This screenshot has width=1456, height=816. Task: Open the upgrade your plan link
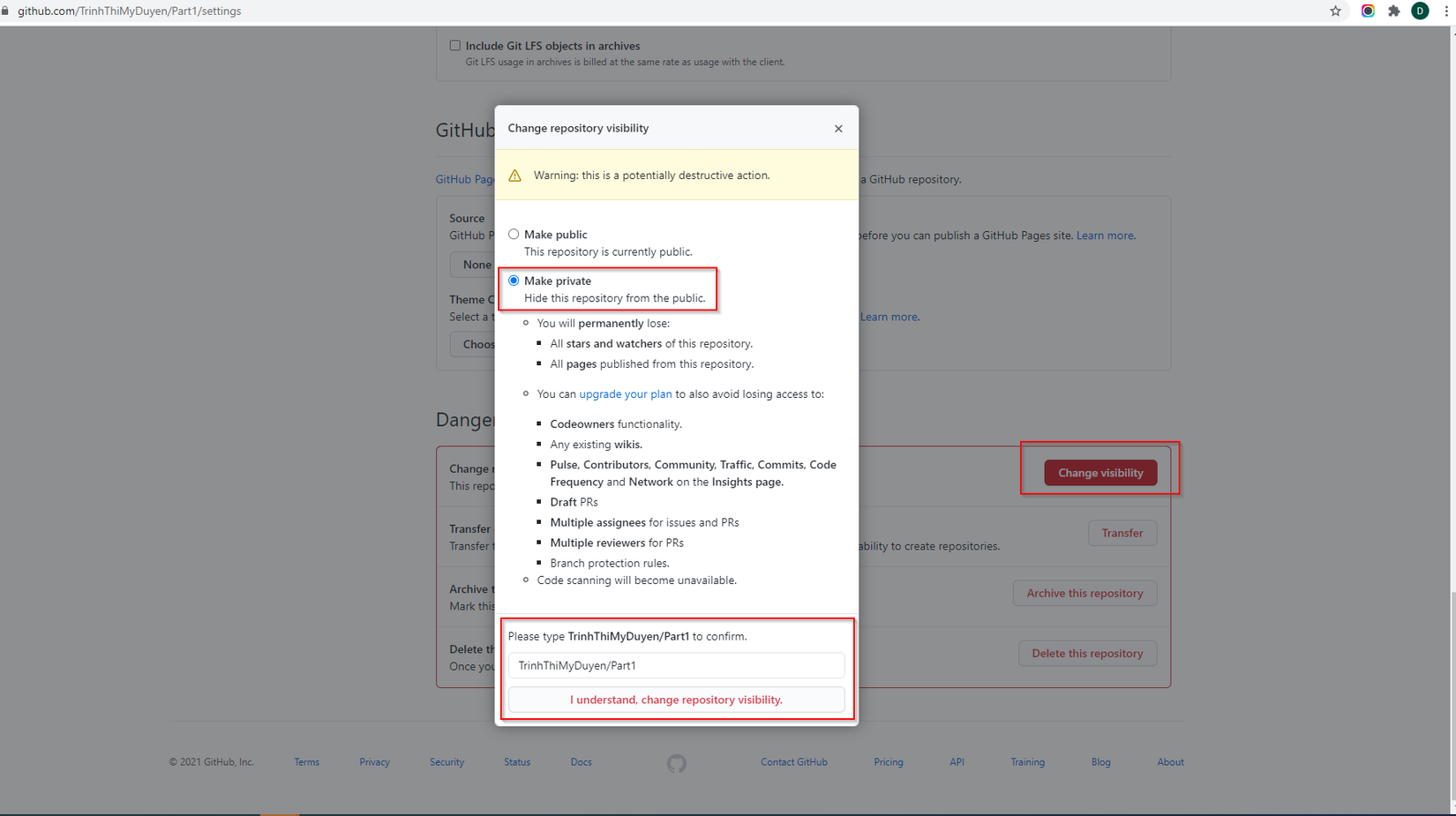click(625, 394)
